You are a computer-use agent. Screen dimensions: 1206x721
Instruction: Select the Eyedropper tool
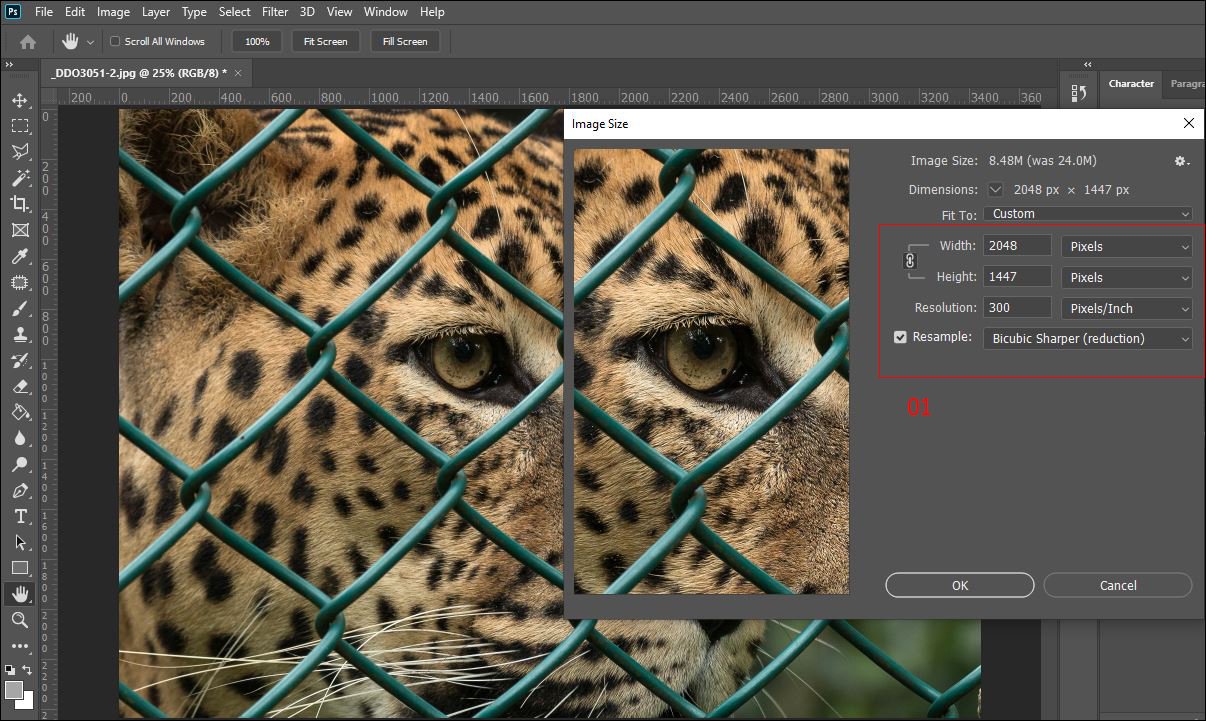20,256
